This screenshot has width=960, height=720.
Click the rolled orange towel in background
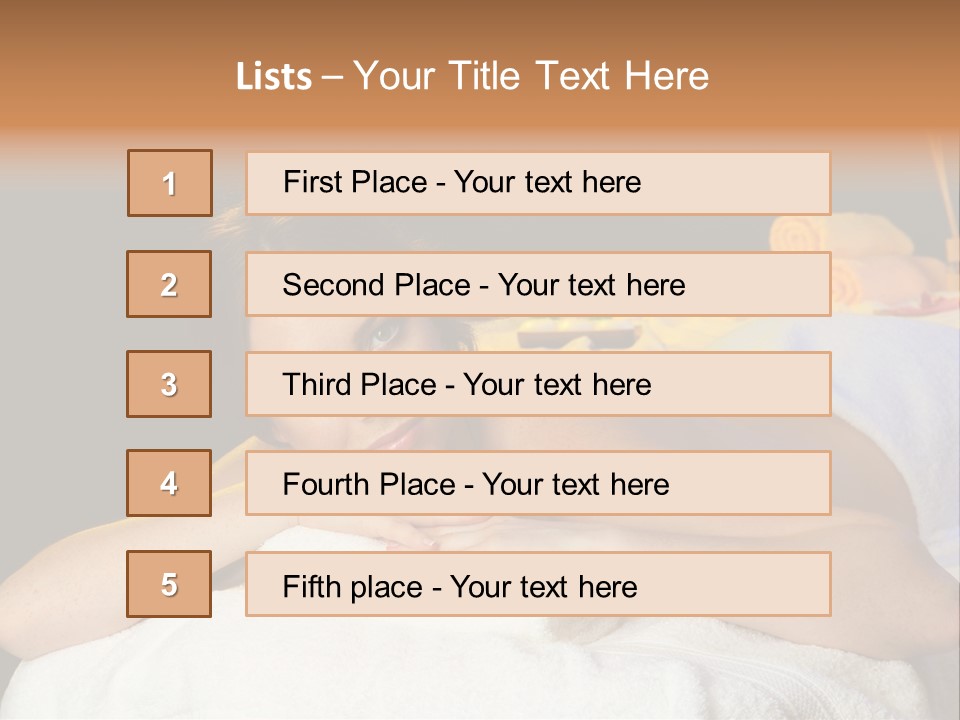(x=800, y=234)
